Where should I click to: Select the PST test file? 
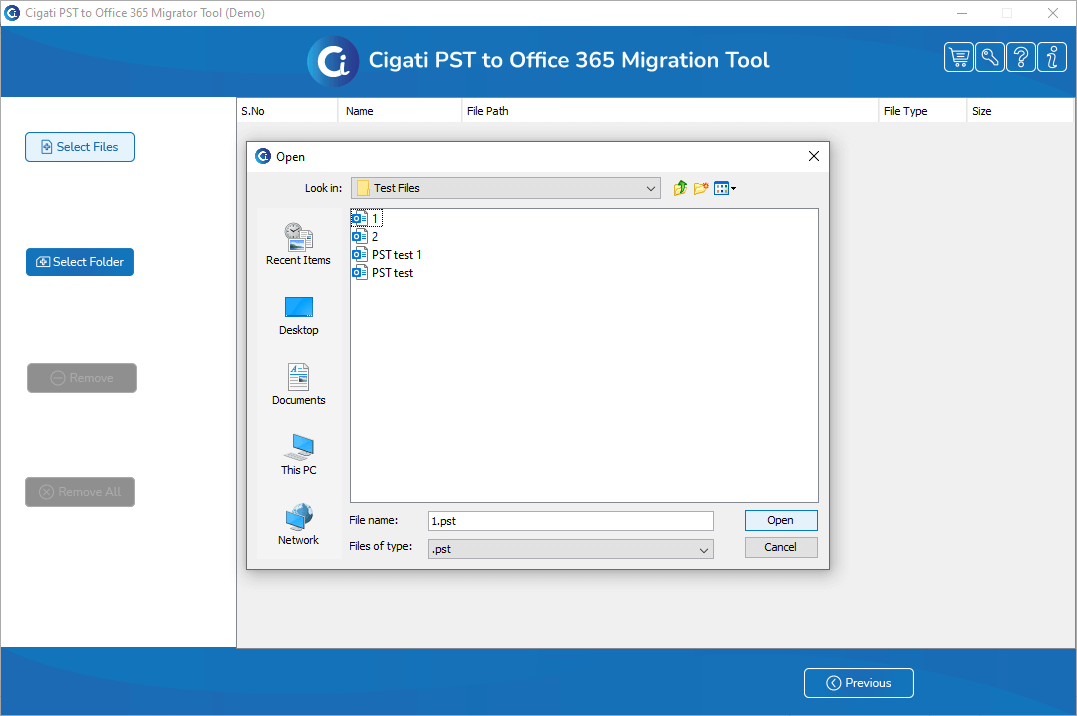pos(383,273)
